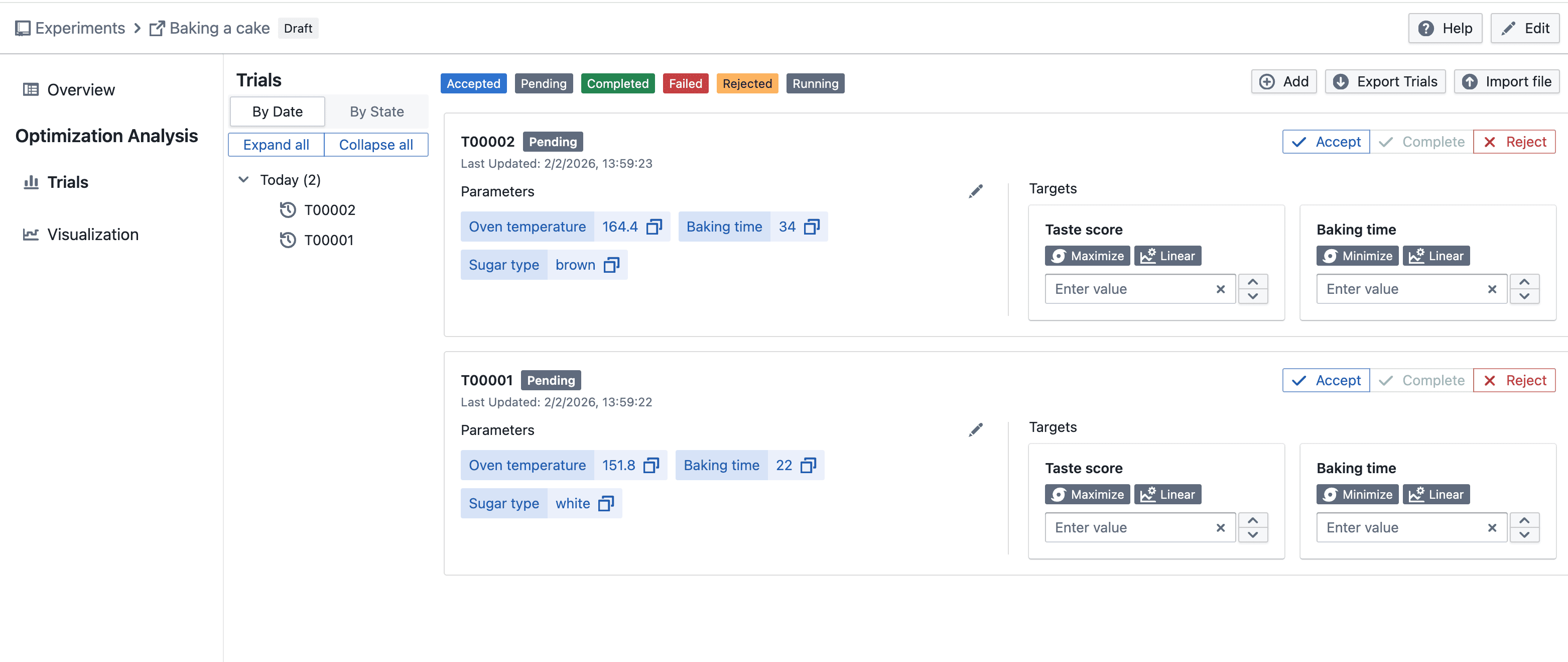The height and width of the screenshot is (662, 1568).
Task: Open Baking a cake external link icon
Action: 157,29
